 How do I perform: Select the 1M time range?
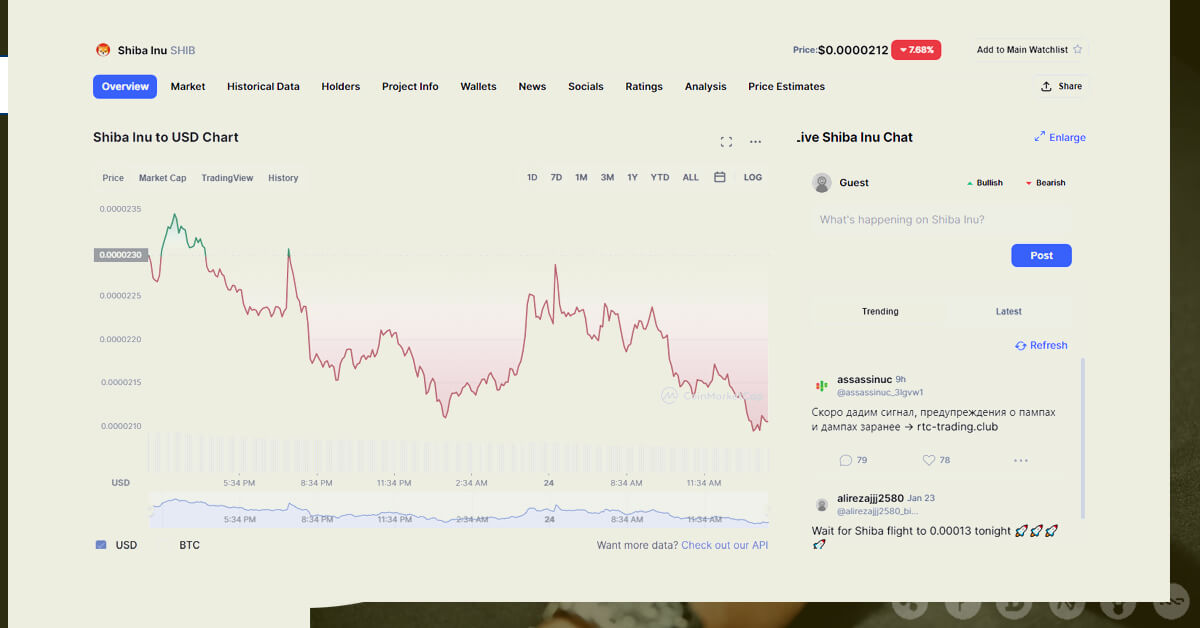point(581,177)
